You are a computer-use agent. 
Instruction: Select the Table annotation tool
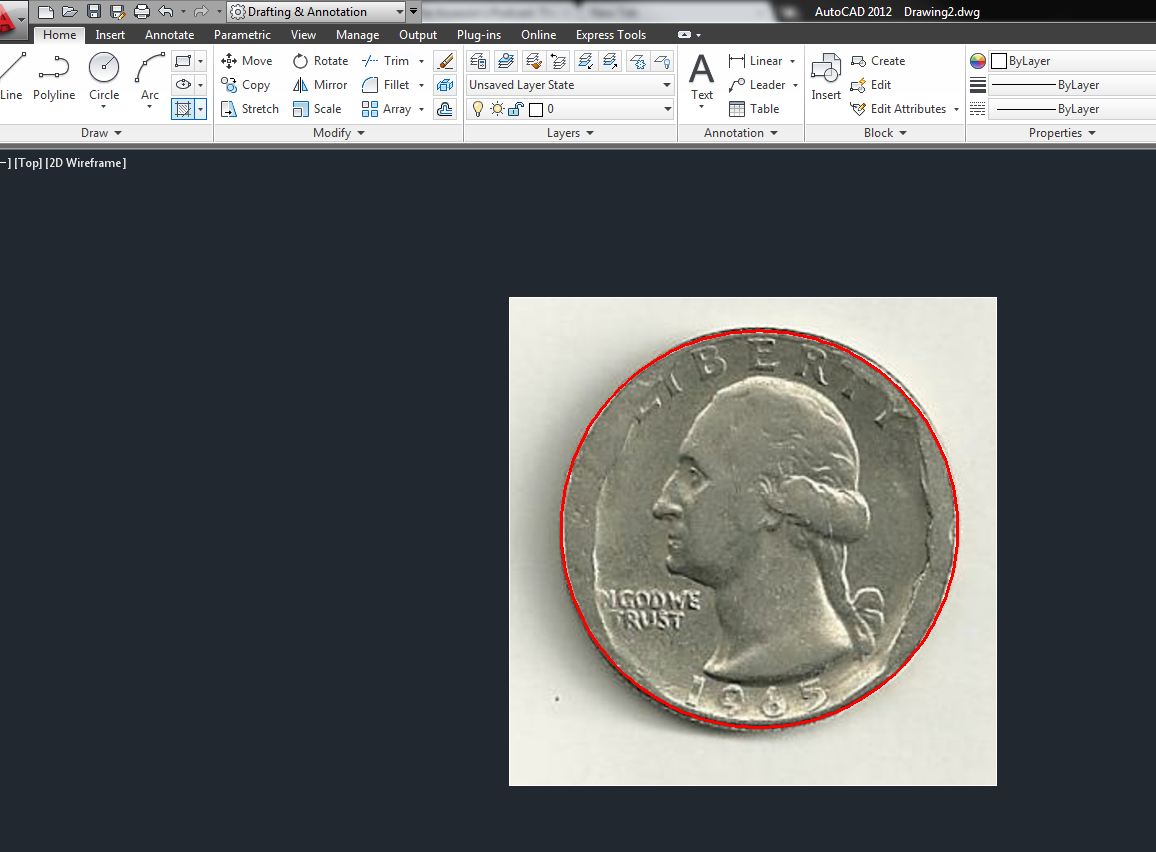pyautogui.click(x=754, y=109)
